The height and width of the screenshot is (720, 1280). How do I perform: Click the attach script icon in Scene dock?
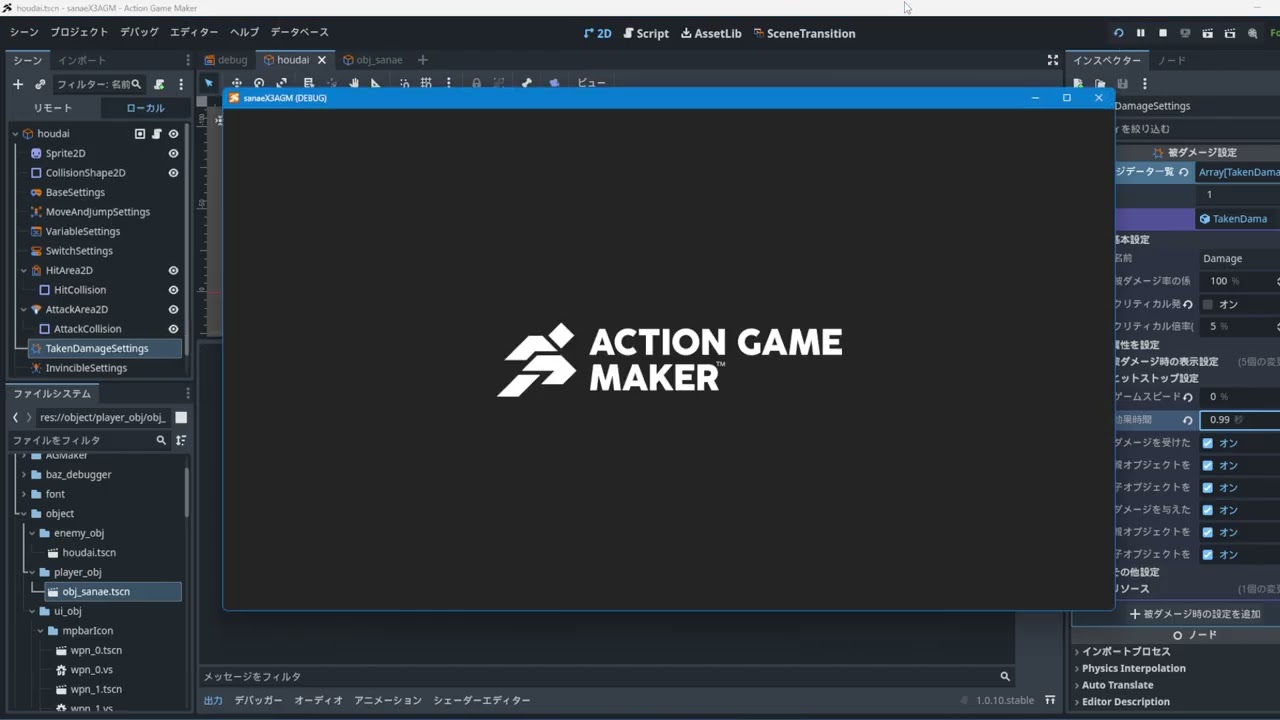click(x=159, y=84)
